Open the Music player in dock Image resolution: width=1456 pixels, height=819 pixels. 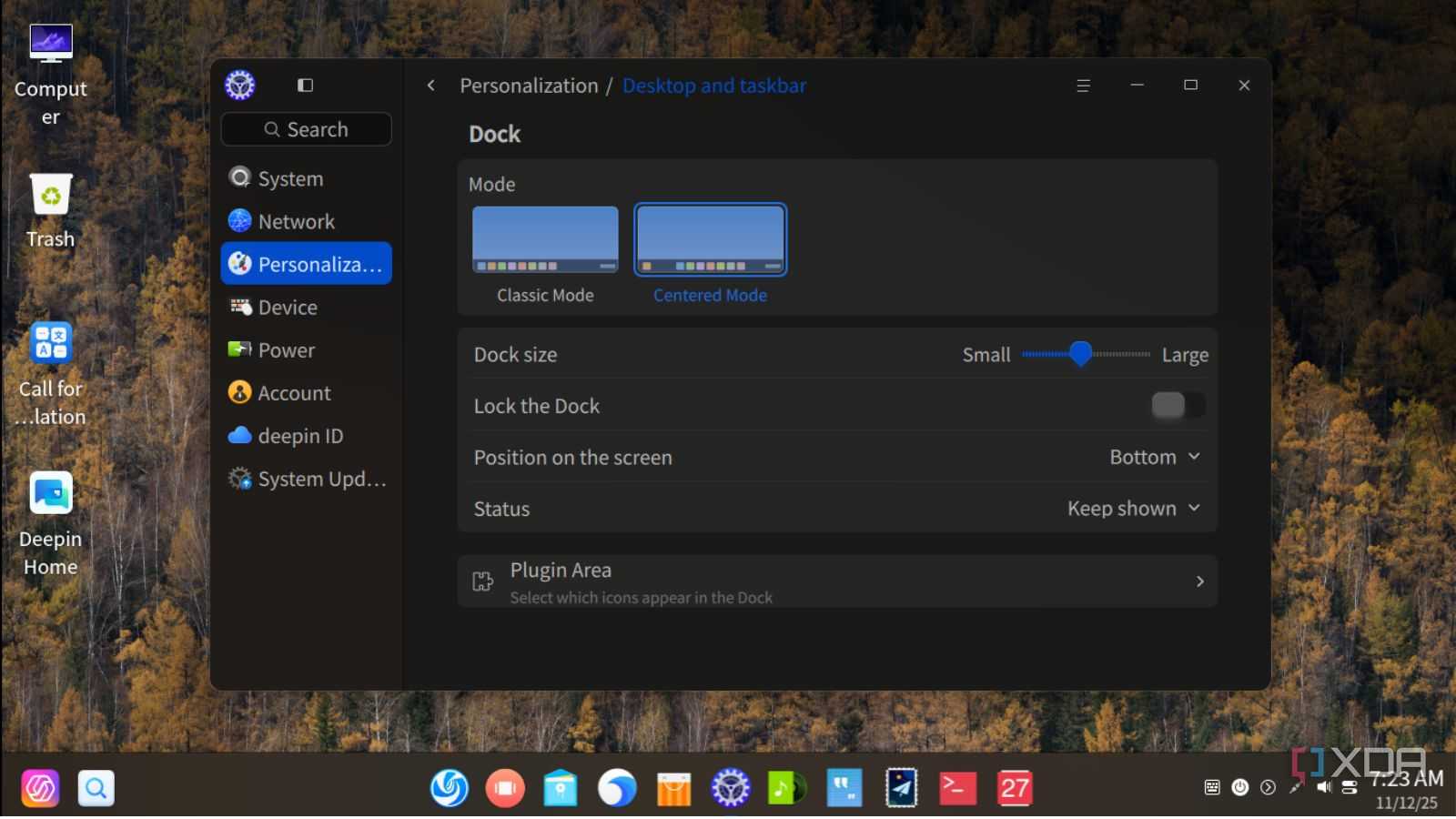click(x=787, y=788)
